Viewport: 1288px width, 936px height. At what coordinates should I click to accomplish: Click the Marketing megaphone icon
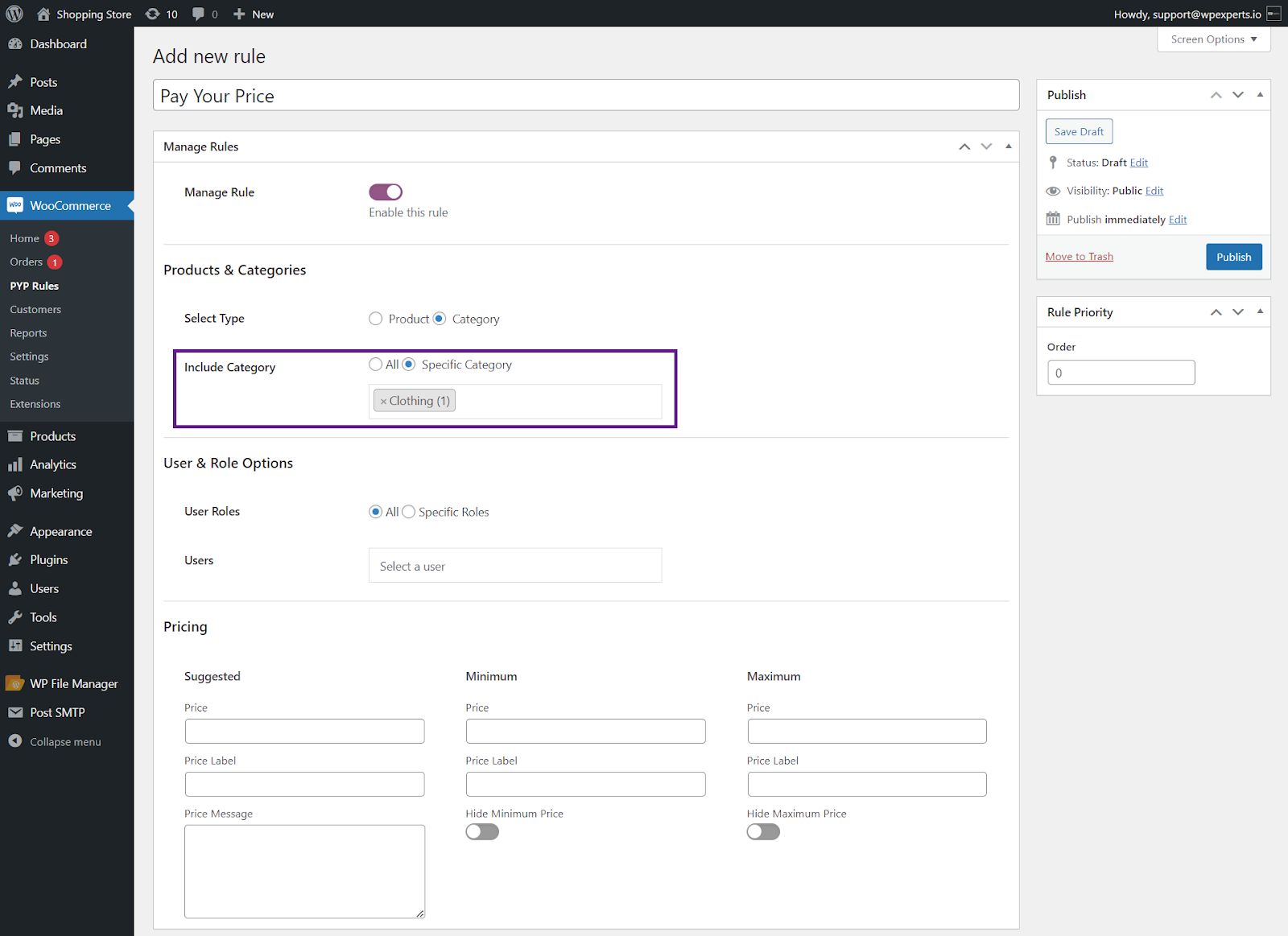click(x=15, y=493)
